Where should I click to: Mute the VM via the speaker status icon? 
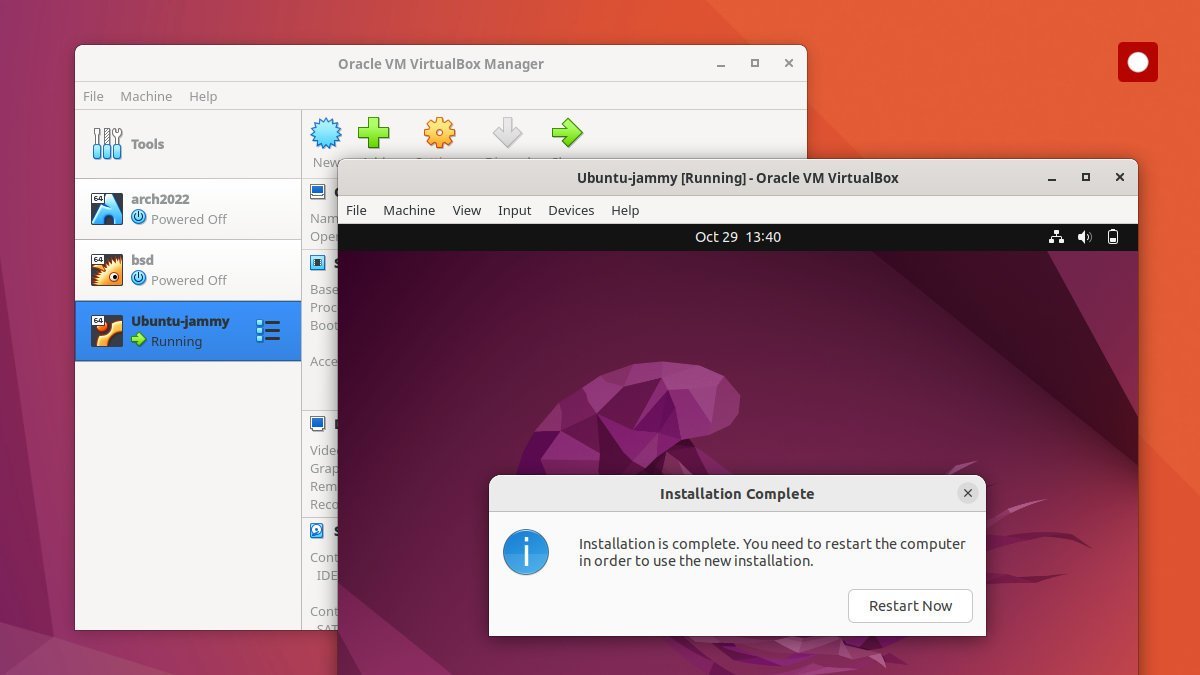(1085, 237)
